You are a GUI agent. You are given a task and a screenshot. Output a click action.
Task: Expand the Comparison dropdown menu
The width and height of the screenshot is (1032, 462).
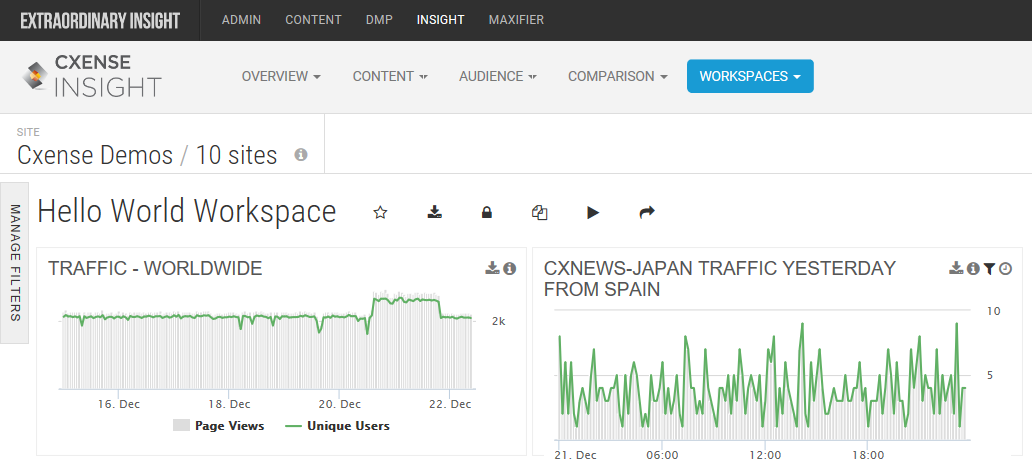617,76
